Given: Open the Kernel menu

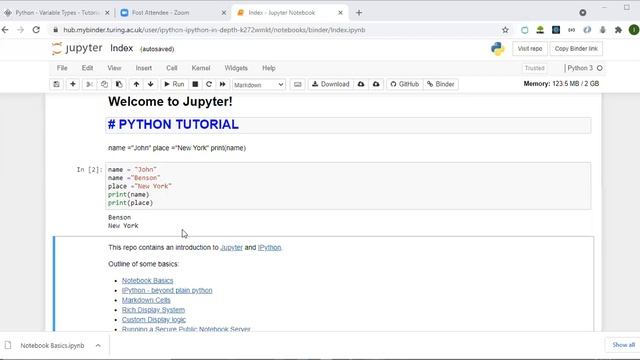Looking at the screenshot, I should [x=201, y=68].
